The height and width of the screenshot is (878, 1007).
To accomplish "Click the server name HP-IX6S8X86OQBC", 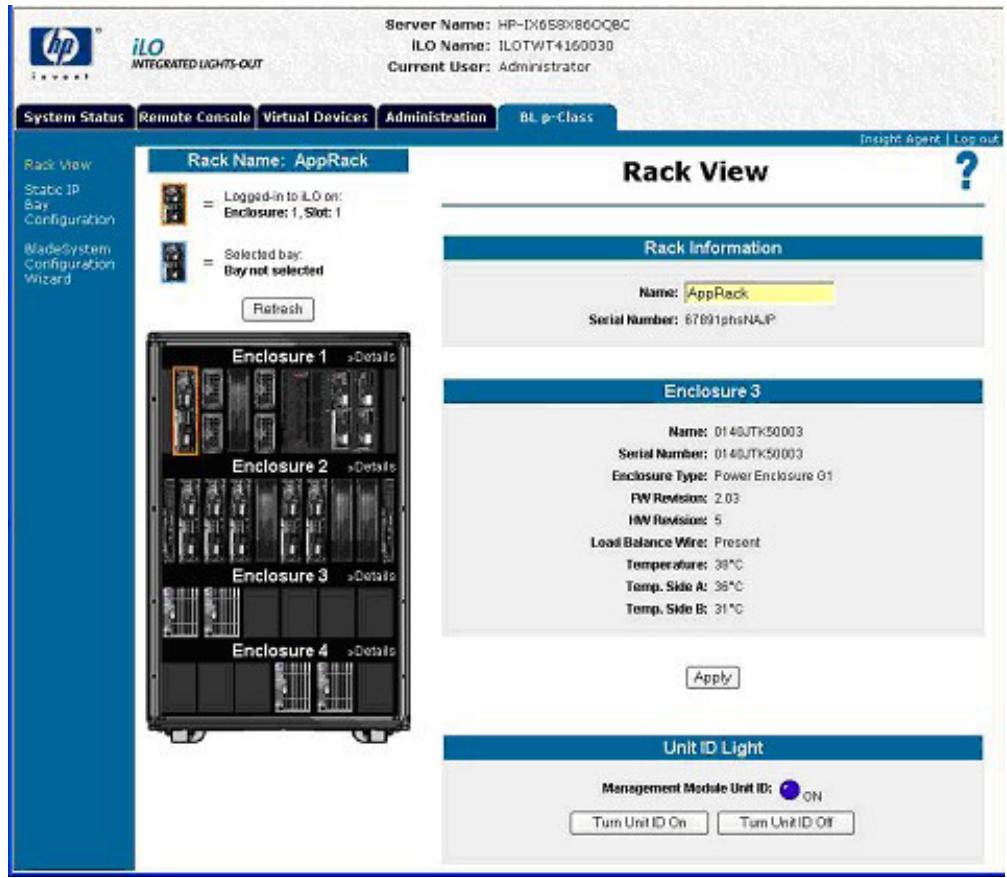I will pyautogui.click(x=564, y=25).
